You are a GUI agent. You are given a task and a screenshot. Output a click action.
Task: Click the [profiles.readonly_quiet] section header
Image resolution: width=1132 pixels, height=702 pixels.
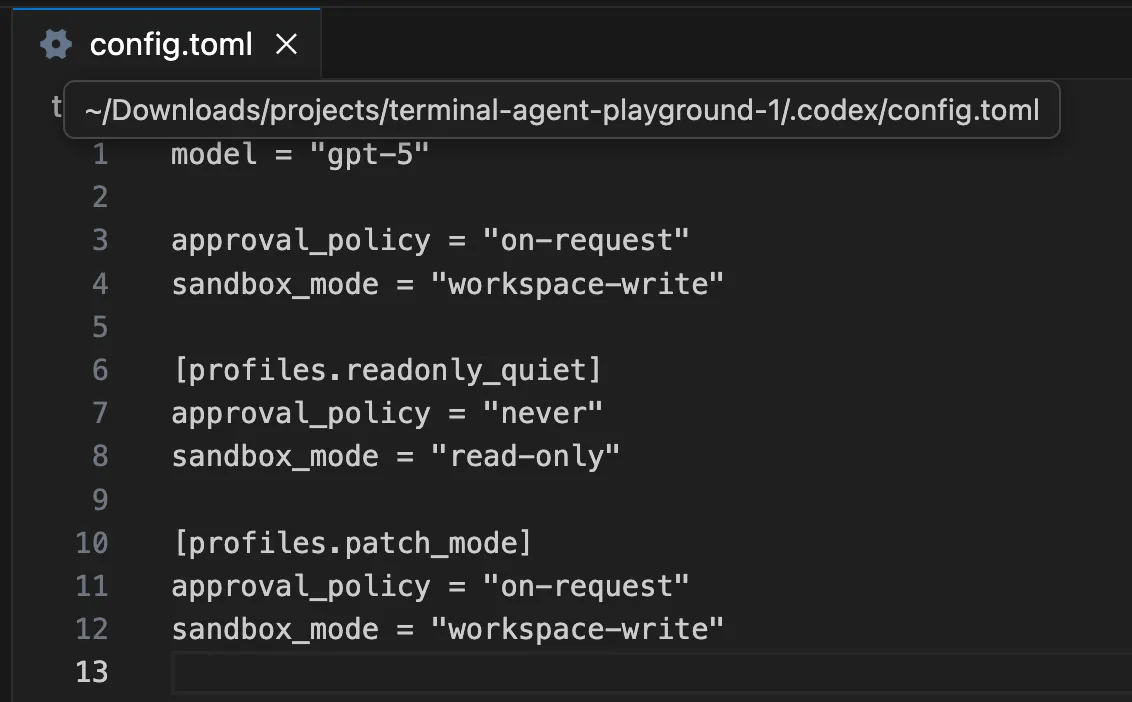pos(387,370)
